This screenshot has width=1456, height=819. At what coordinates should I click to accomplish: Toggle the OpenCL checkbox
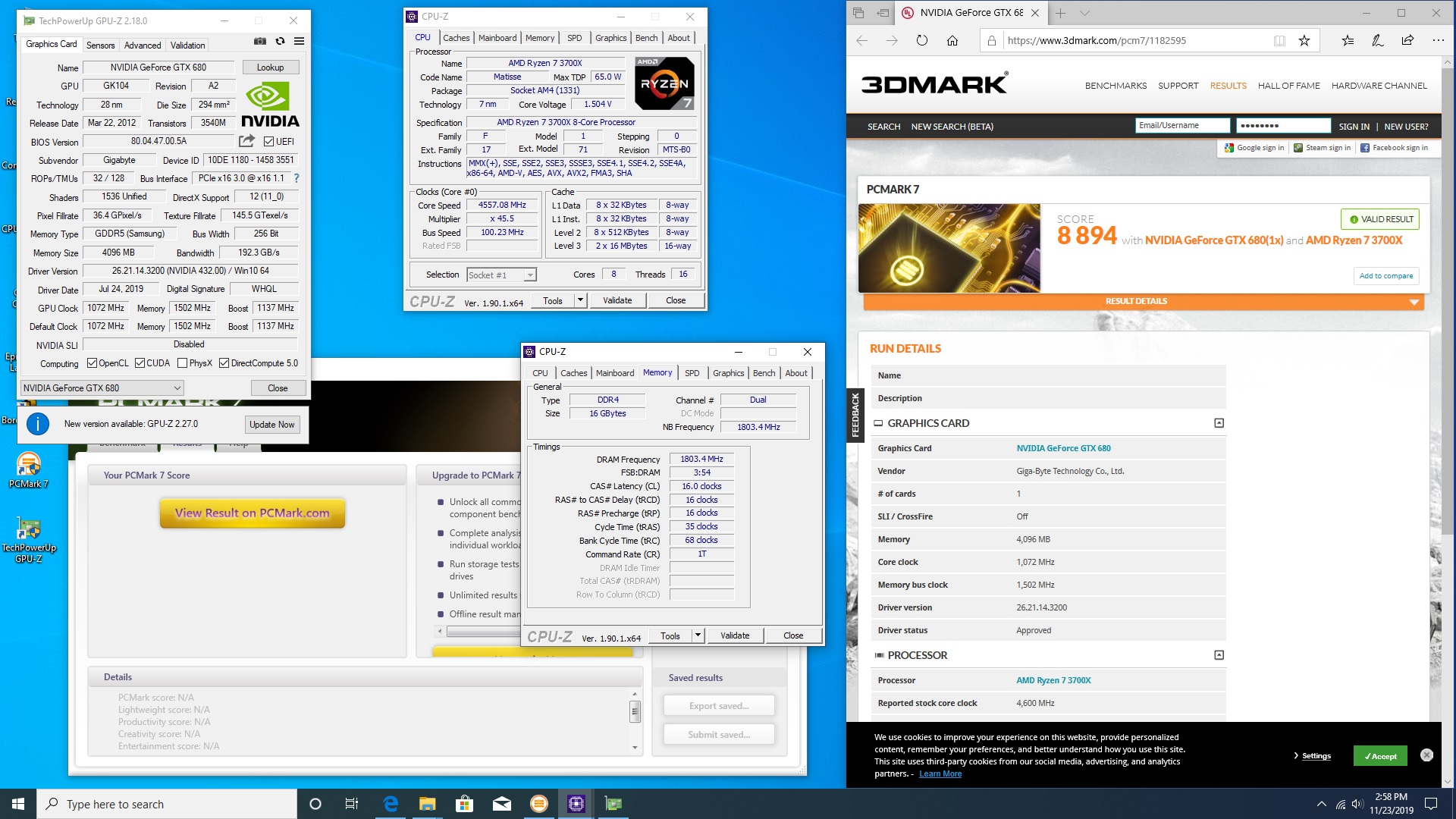click(92, 363)
